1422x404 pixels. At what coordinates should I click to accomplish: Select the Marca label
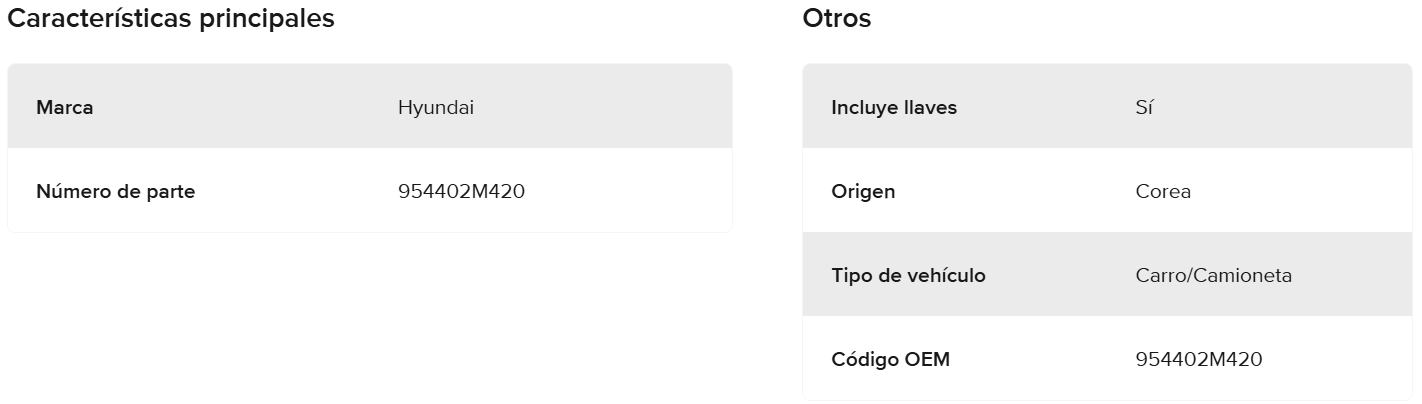65,108
